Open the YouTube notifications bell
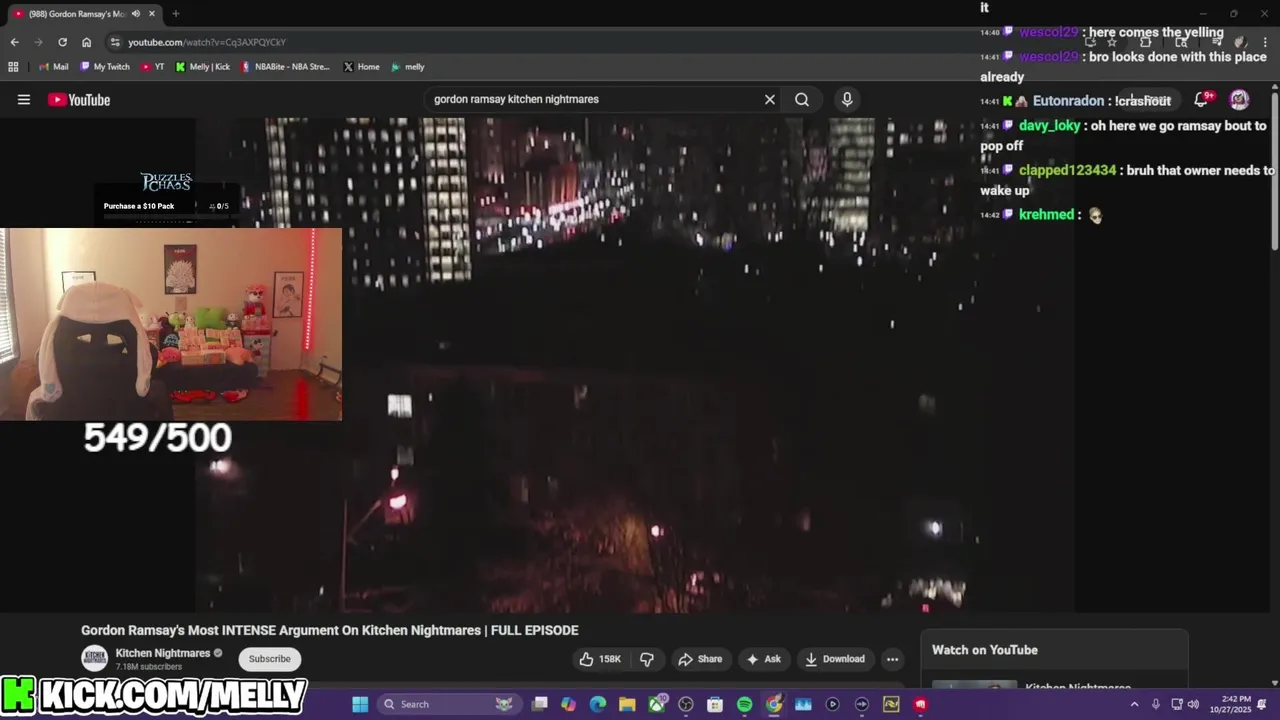 (1202, 99)
